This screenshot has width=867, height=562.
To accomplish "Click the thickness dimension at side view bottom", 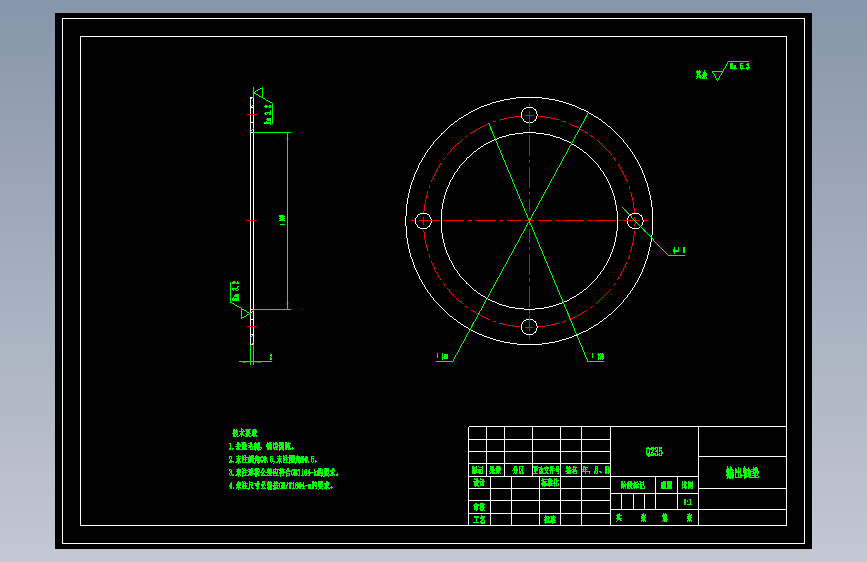I will (x=270, y=357).
